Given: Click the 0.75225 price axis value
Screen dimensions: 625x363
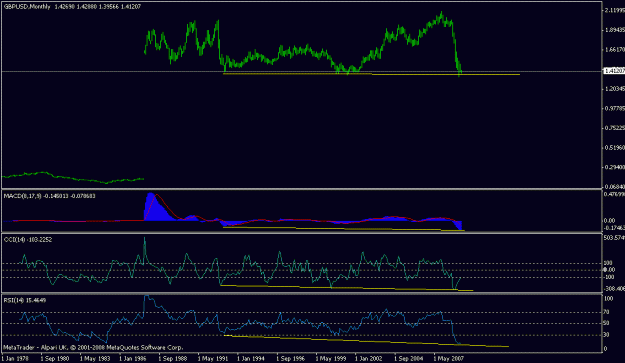Looking at the screenshot, I should [615, 128].
